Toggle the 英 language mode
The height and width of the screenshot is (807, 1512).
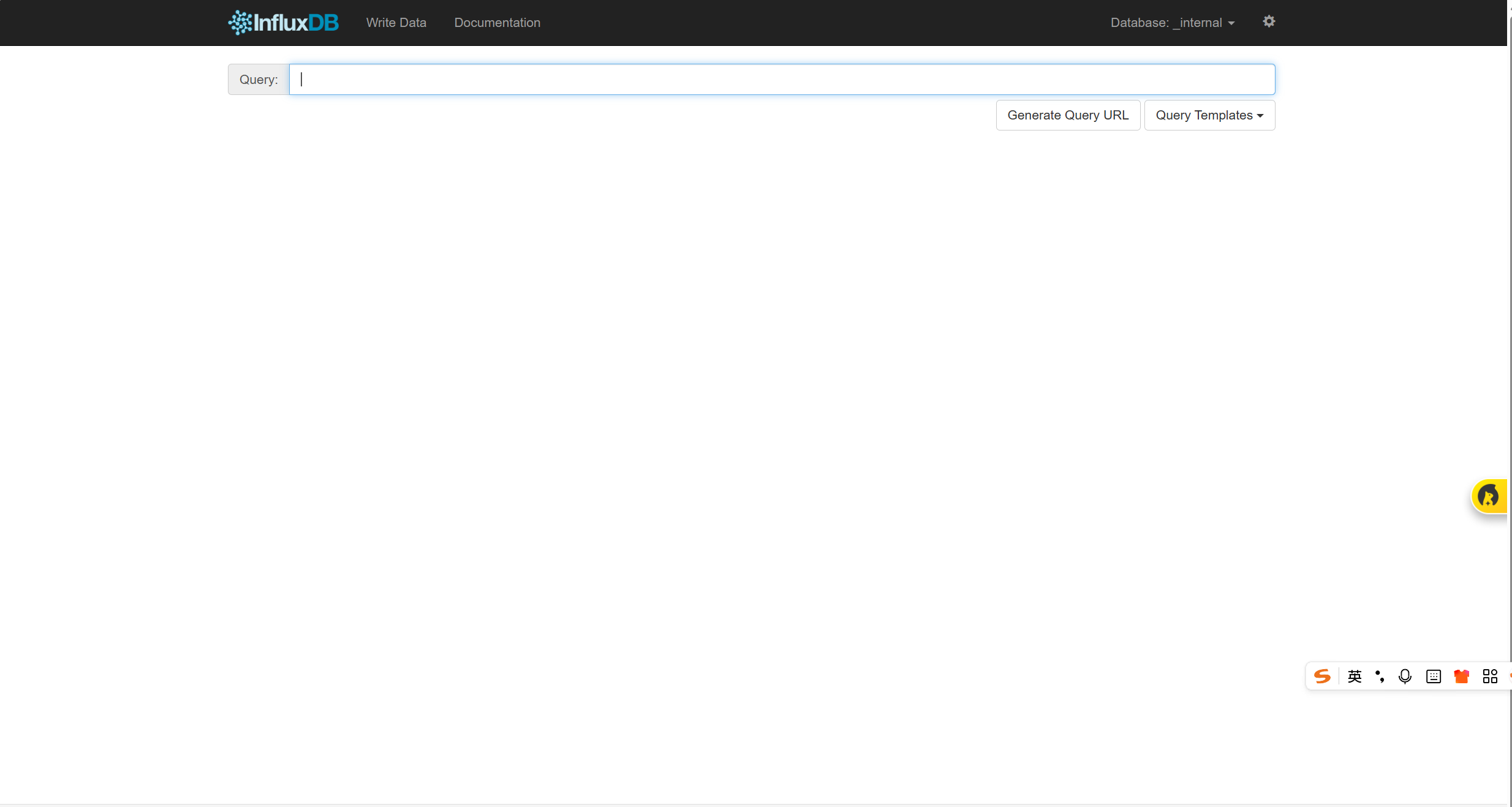click(x=1355, y=676)
